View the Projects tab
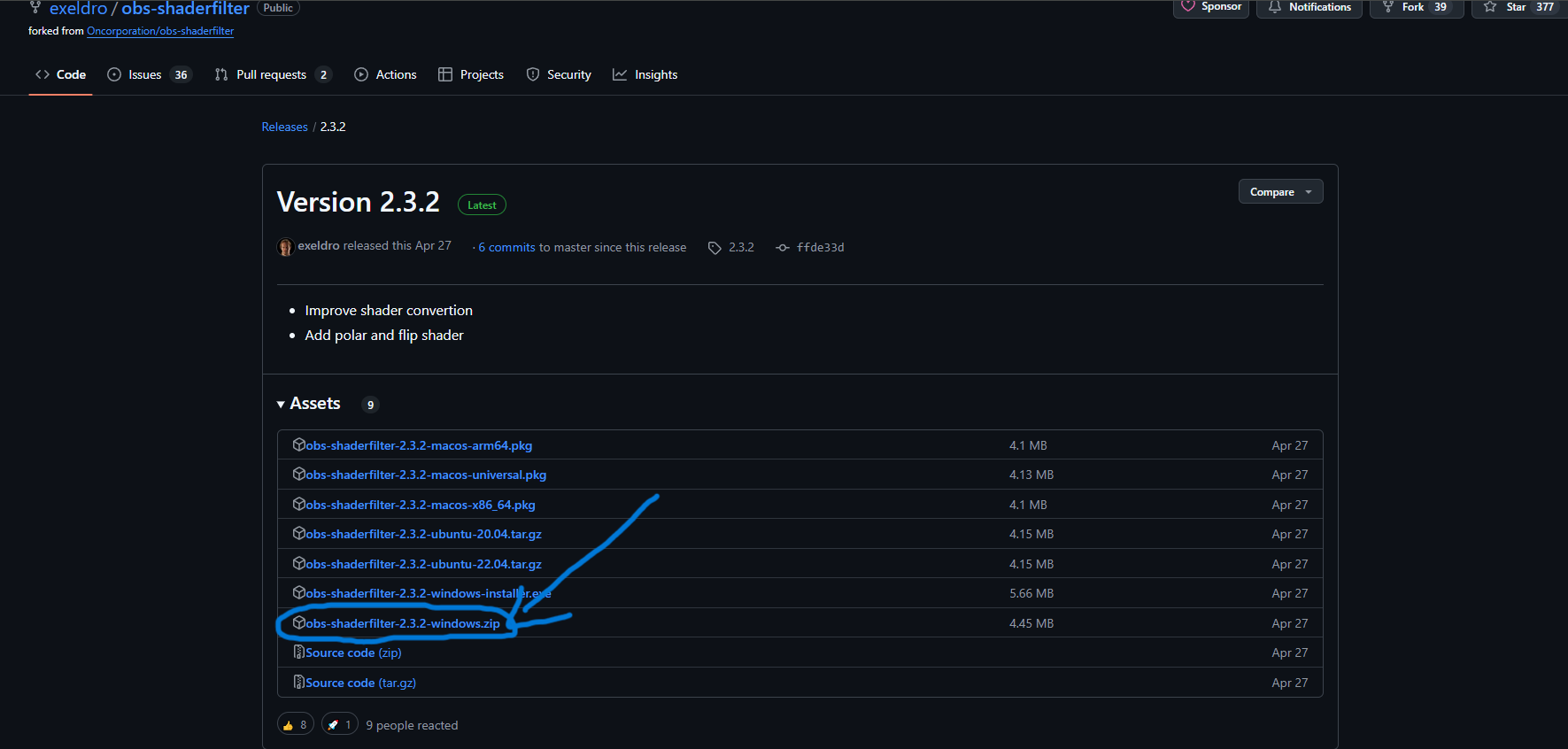The width and height of the screenshot is (1568, 749). tap(471, 74)
